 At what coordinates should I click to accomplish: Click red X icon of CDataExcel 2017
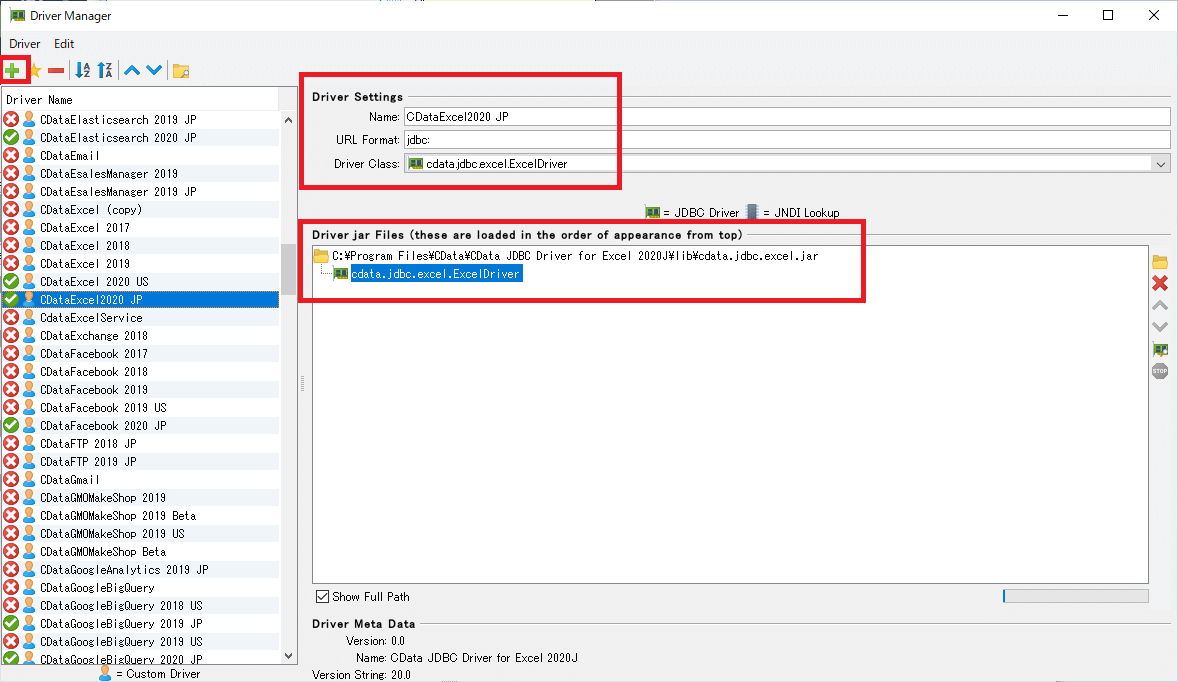tap(11, 227)
